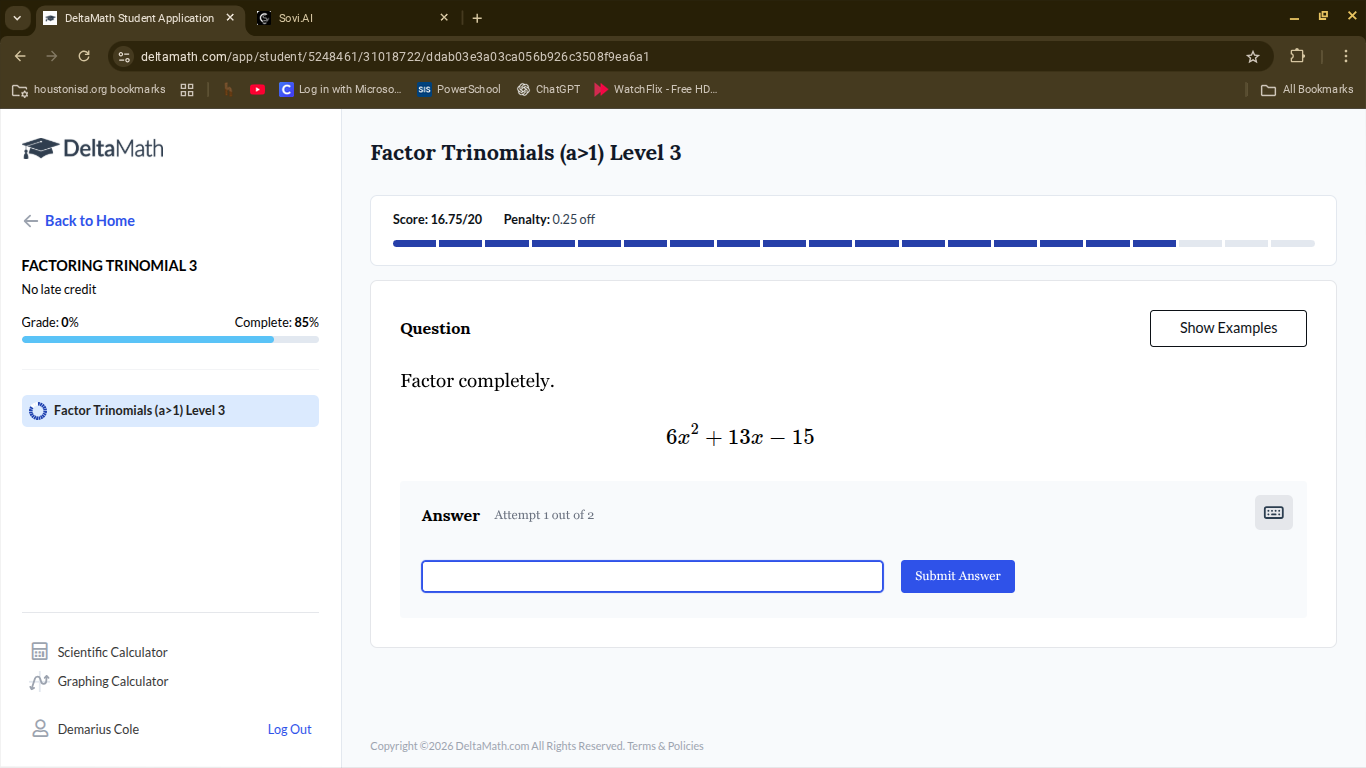Click the assignment completion progress bar
1366x768 pixels.
pos(170,340)
